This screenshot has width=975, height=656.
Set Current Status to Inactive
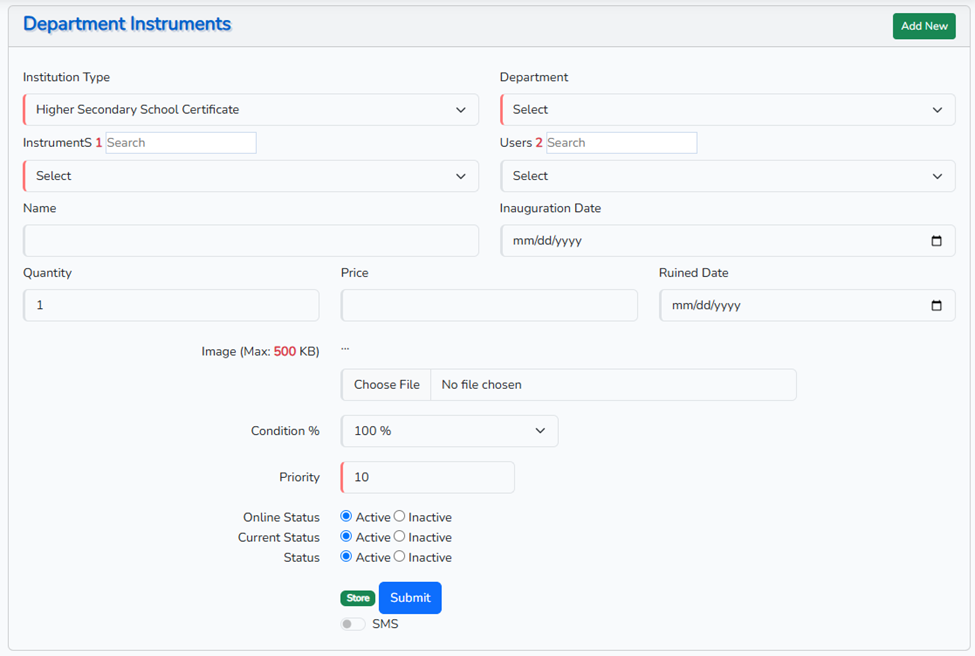click(x=400, y=537)
